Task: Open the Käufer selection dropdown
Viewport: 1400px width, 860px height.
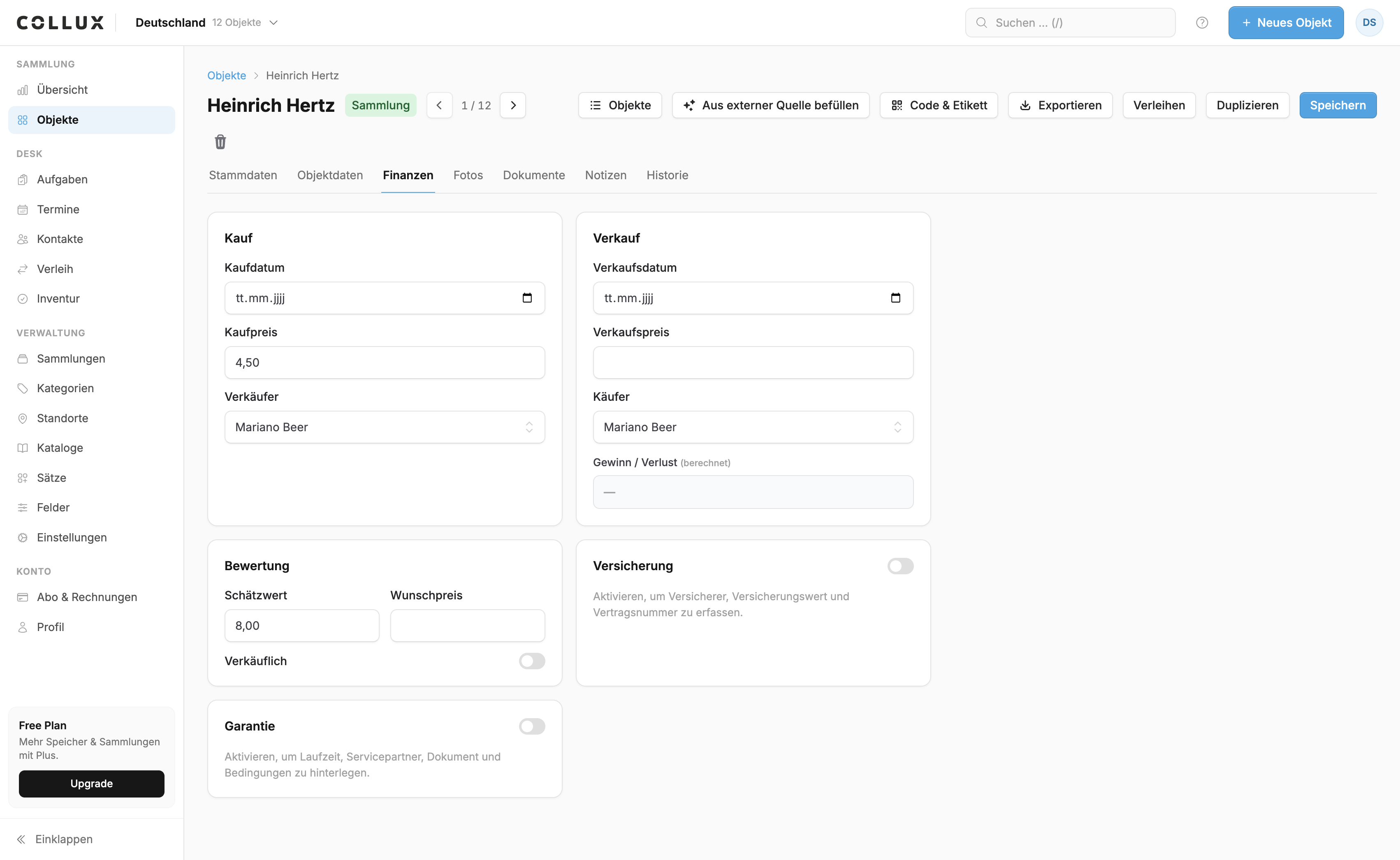Action: tap(753, 427)
